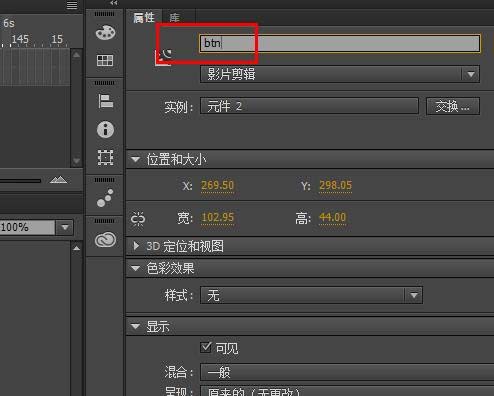Image resolution: width=494 pixels, height=396 pixels.
Task: Click the 100% zoom field
Action: click(27, 227)
